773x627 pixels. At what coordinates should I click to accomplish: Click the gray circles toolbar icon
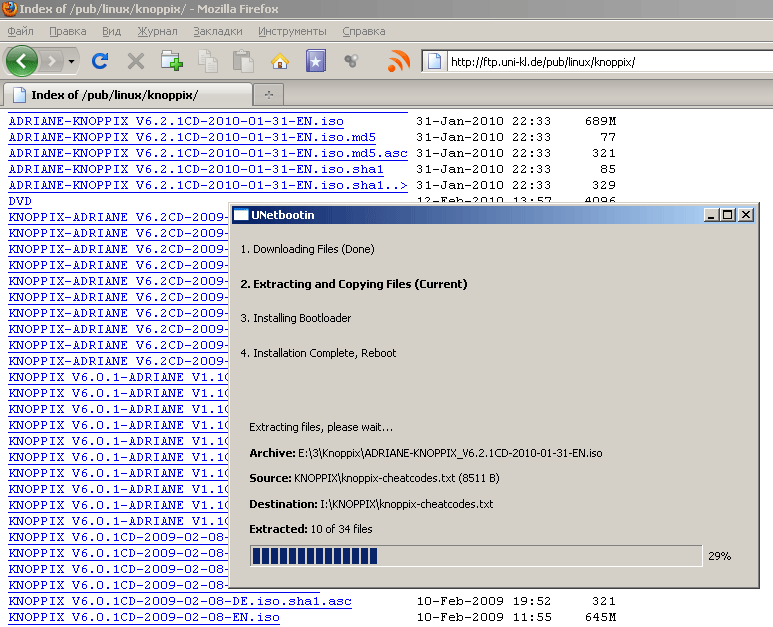pos(351,61)
